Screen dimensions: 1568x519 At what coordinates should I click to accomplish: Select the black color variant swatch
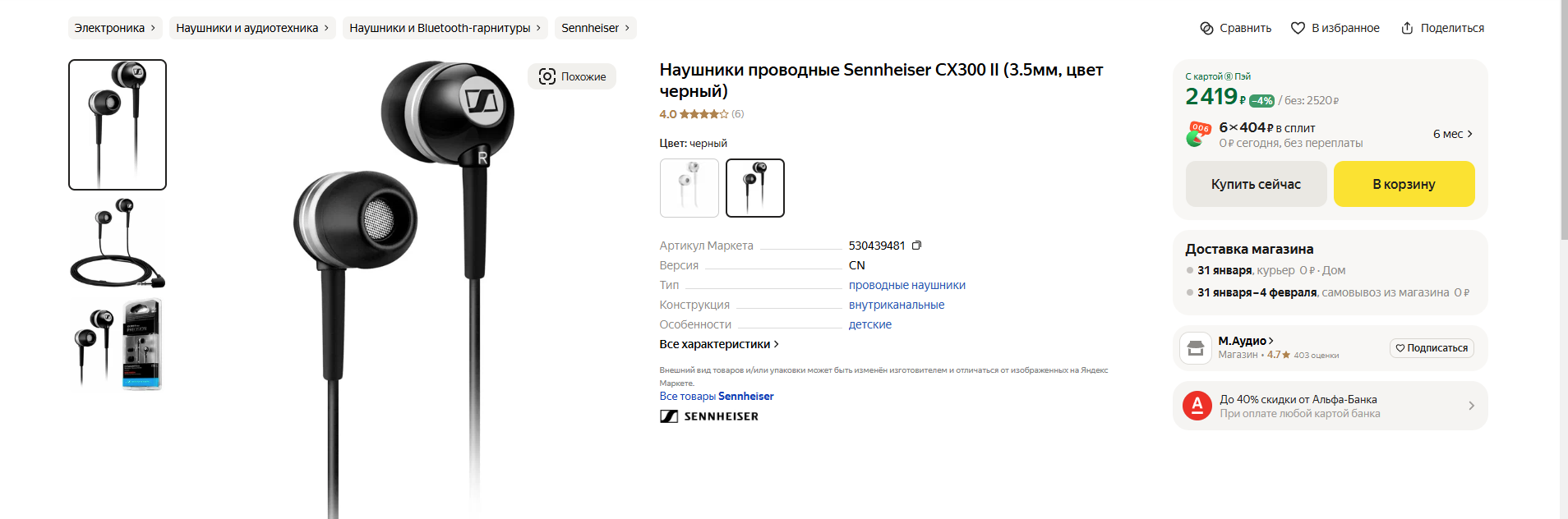tap(755, 188)
